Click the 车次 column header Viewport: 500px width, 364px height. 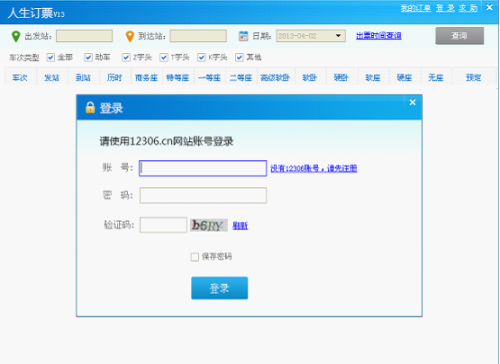click(20, 78)
